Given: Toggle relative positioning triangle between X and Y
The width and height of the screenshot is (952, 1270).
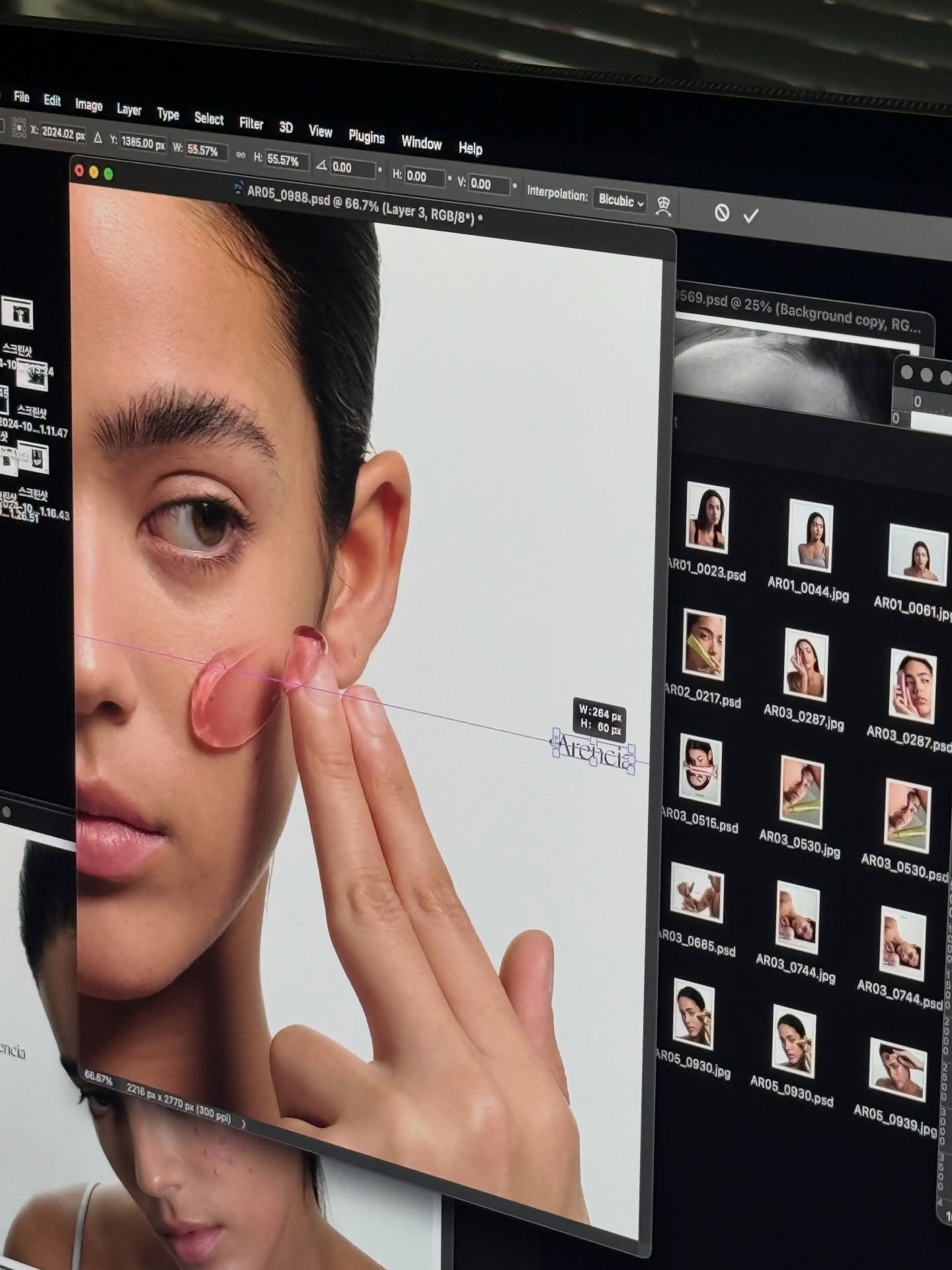Looking at the screenshot, I should [x=98, y=138].
